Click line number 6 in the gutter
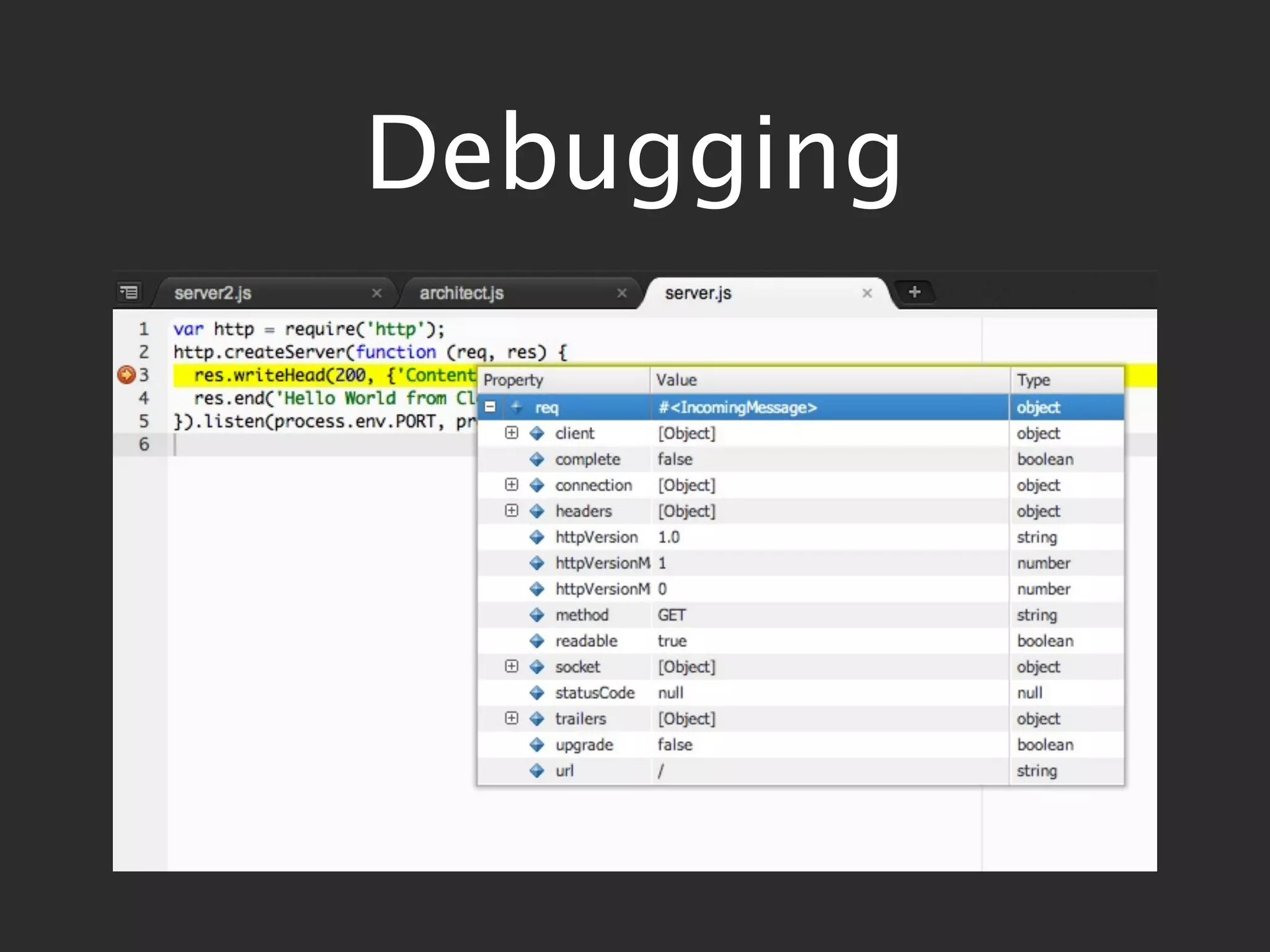The width and height of the screenshot is (1270, 952). click(x=144, y=444)
